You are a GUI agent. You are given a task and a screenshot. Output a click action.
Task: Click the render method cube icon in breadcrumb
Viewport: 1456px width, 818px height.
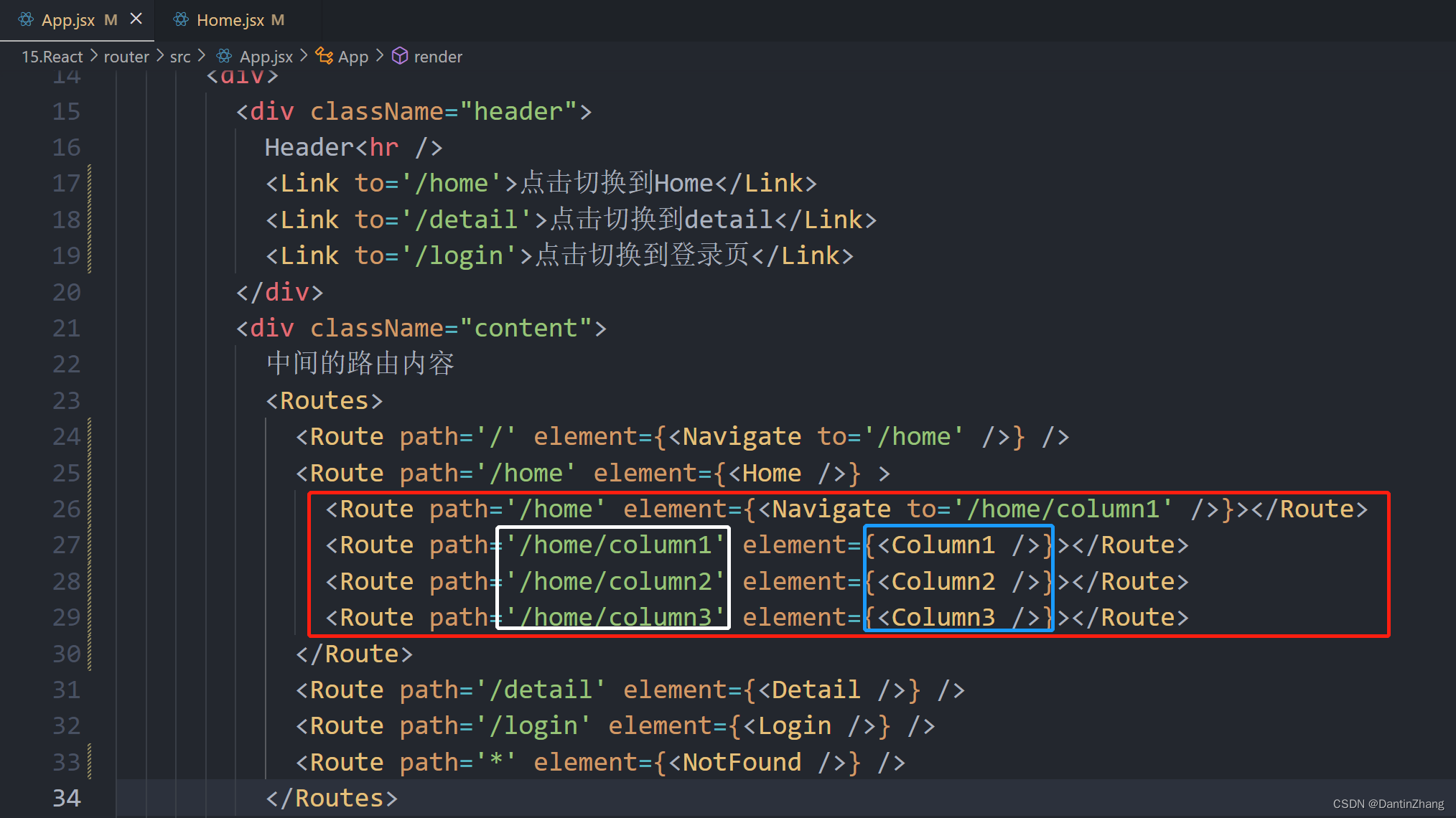click(x=400, y=56)
